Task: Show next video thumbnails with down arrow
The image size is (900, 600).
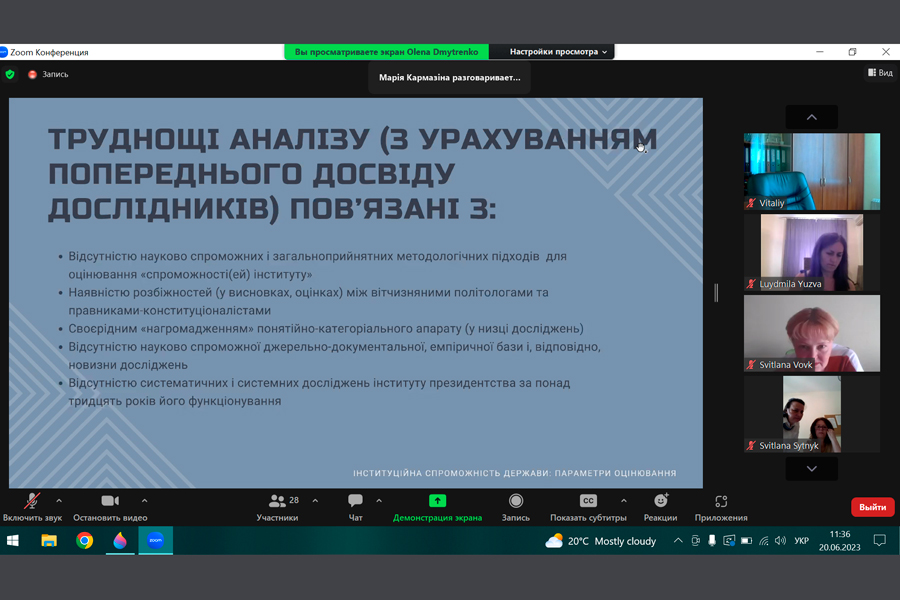Action: pyautogui.click(x=812, y=469)
